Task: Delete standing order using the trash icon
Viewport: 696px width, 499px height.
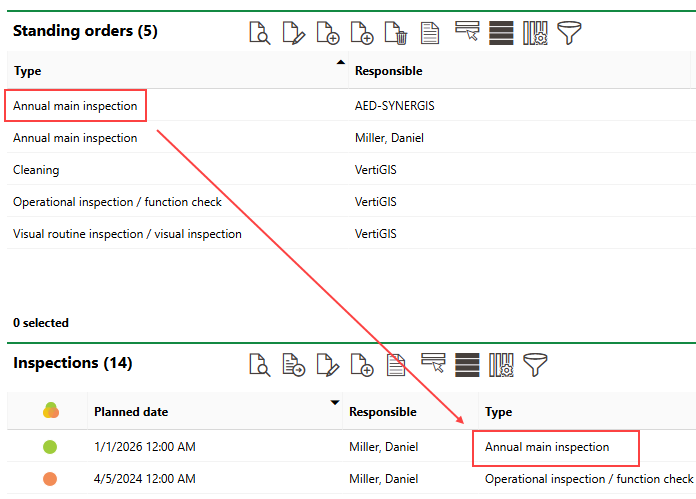Action: click(x=396, y=33)
